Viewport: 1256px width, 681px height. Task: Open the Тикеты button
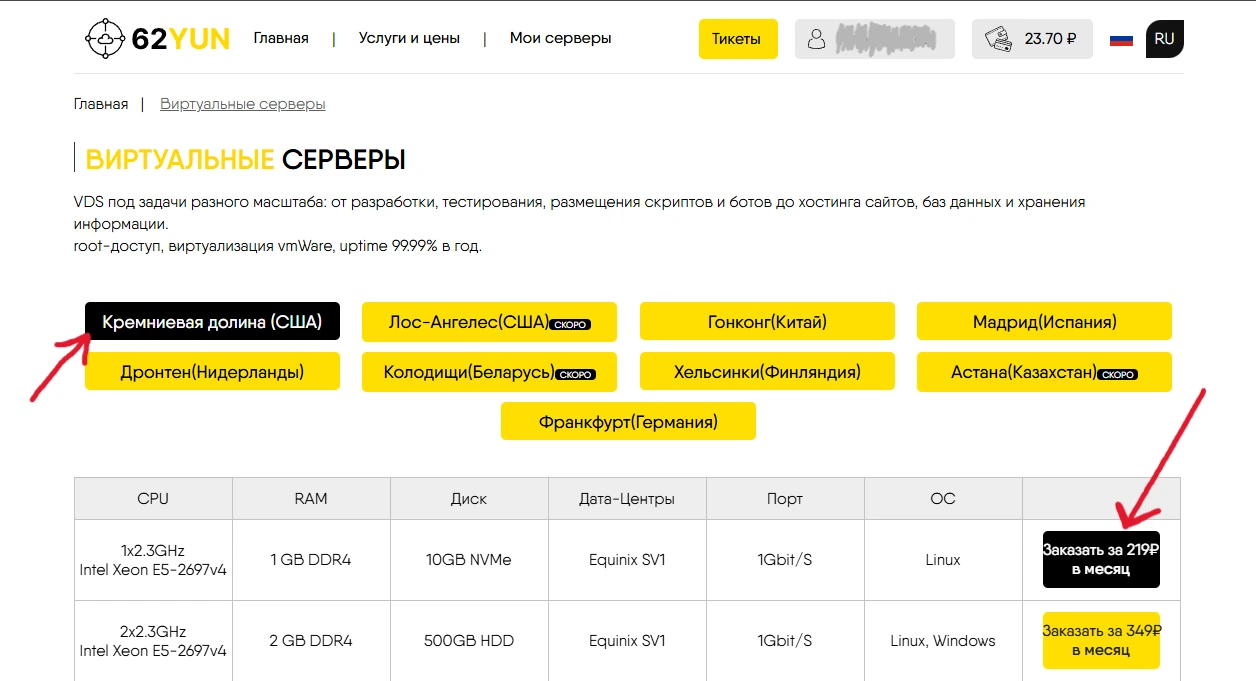coord(737,39)
